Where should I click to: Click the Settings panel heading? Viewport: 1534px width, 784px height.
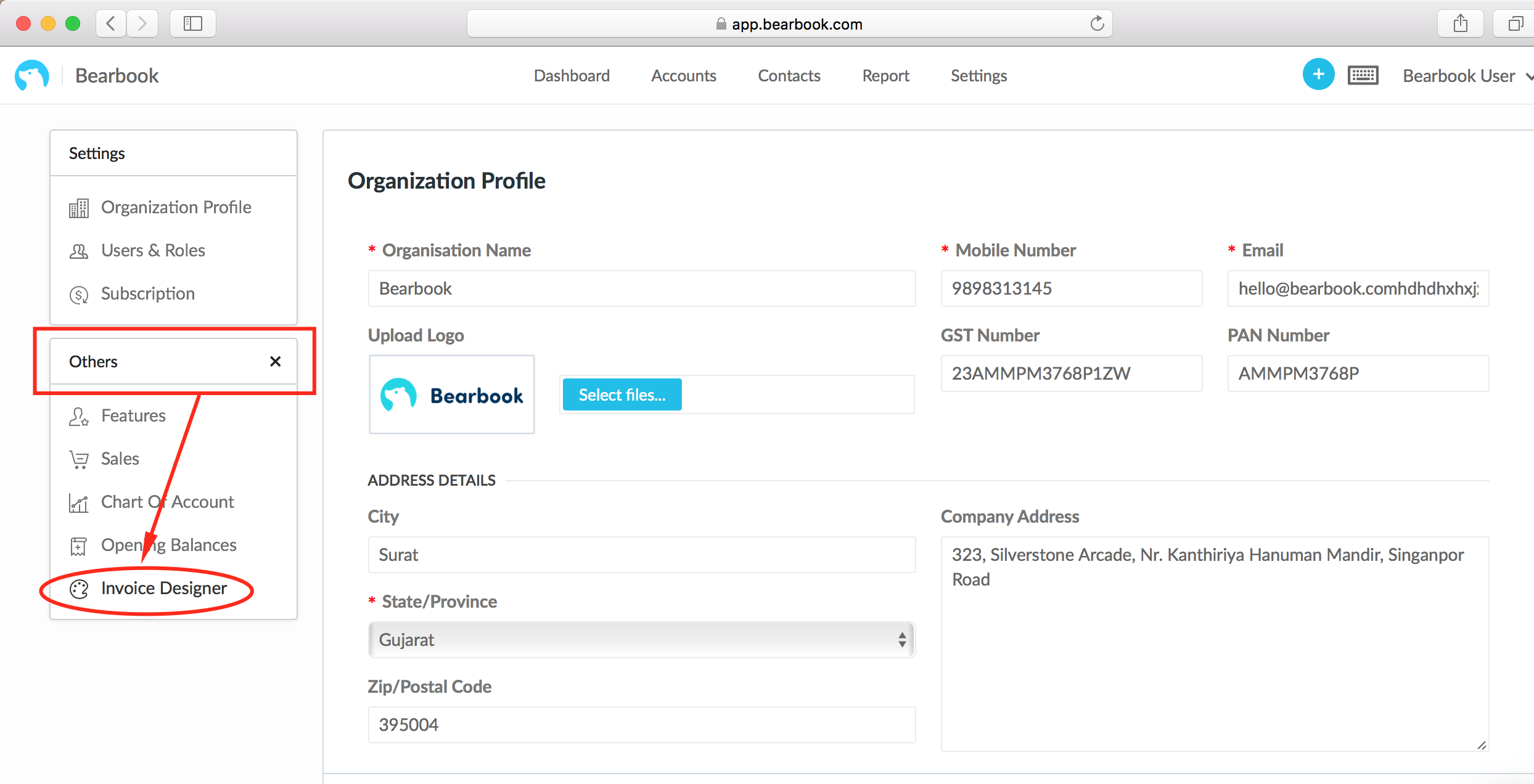pos(97,153)
